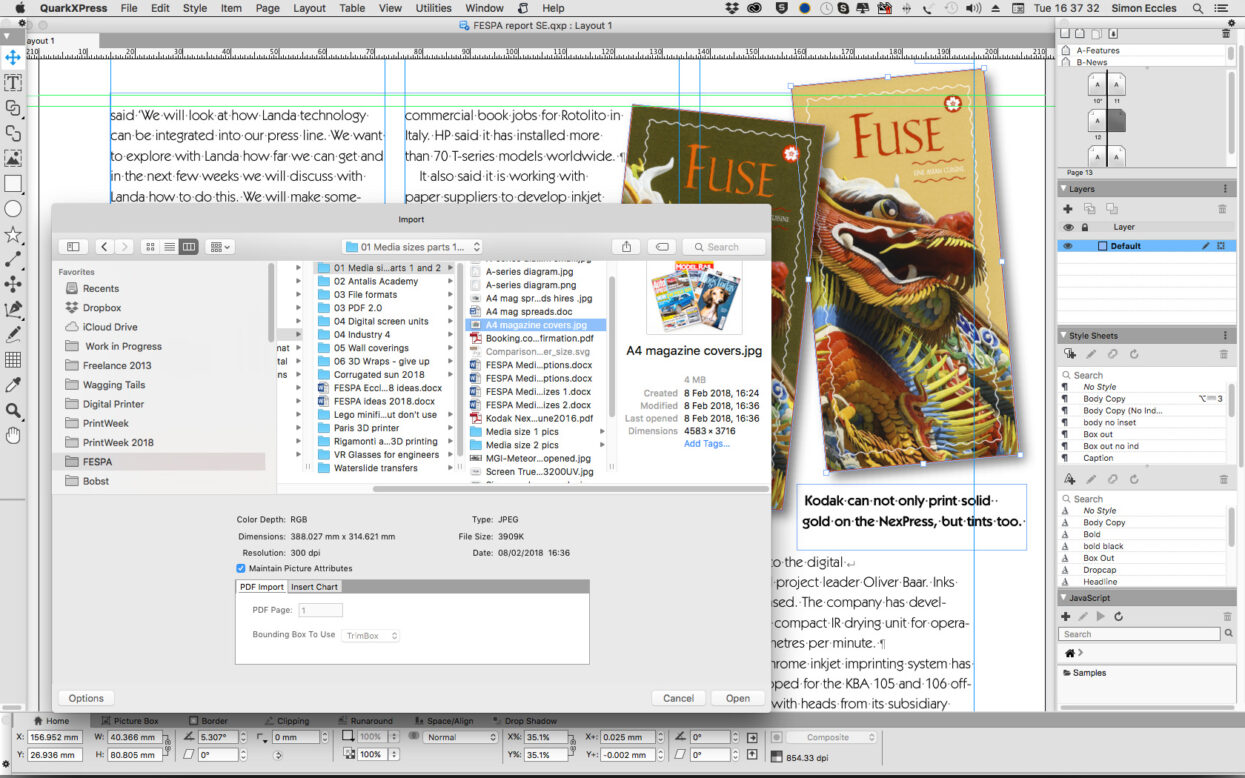The image size is (1245, 778).
Task: Select the Pan hand tool
Action: tap(13, 435)
